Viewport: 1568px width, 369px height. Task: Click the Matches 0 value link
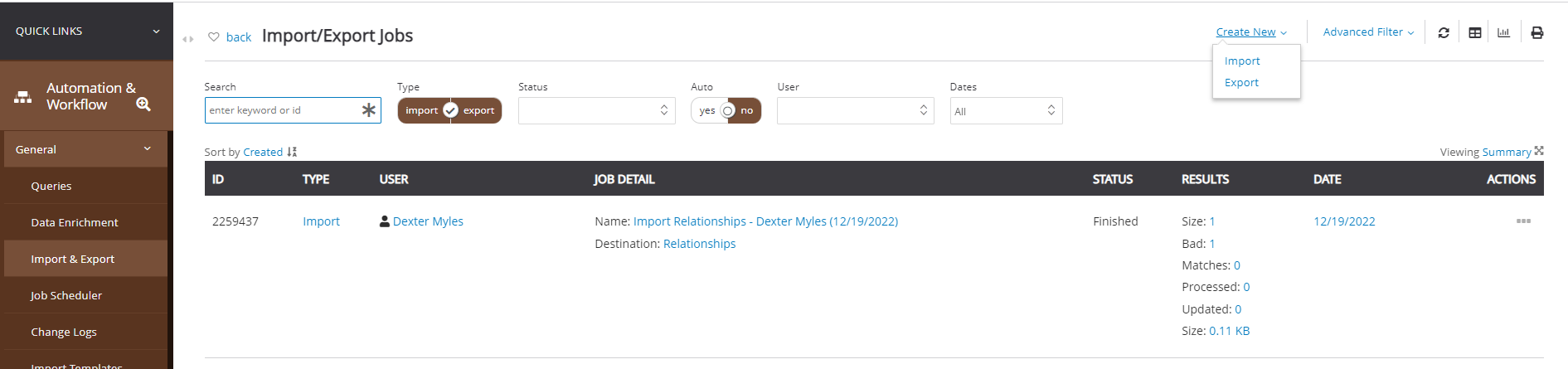[x=1237, y=265]
